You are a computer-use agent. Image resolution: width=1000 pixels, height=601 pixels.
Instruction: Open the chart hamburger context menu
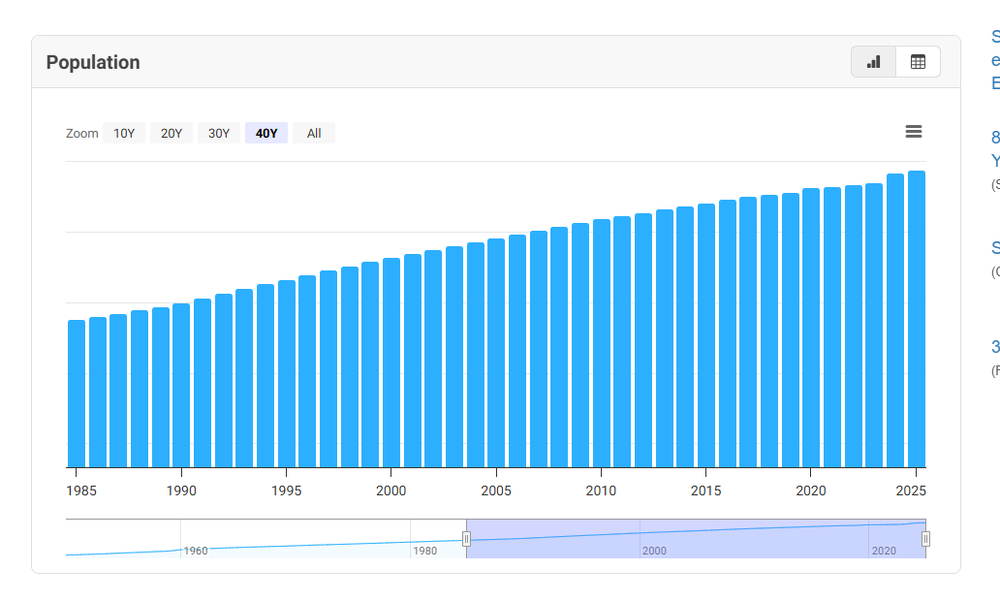913,132
